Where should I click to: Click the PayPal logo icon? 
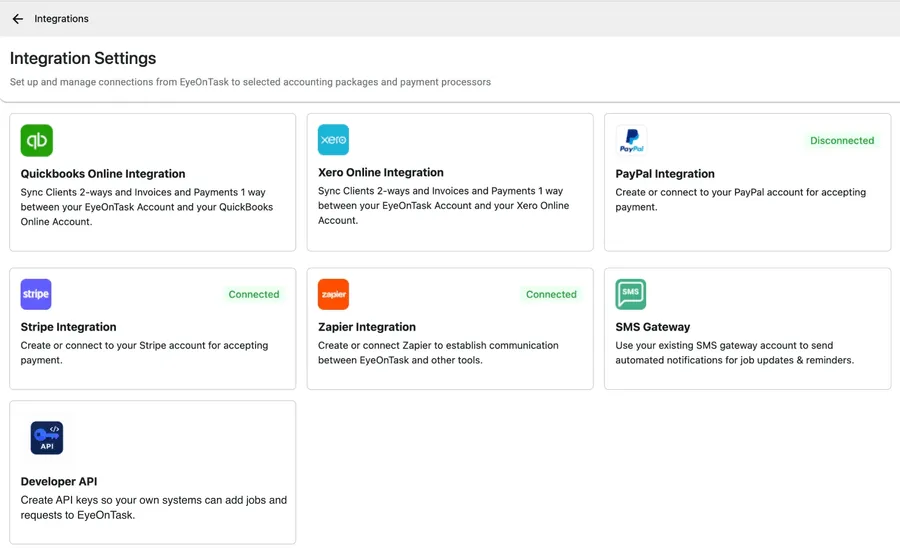pyautogui.click(x=631, y=140)
